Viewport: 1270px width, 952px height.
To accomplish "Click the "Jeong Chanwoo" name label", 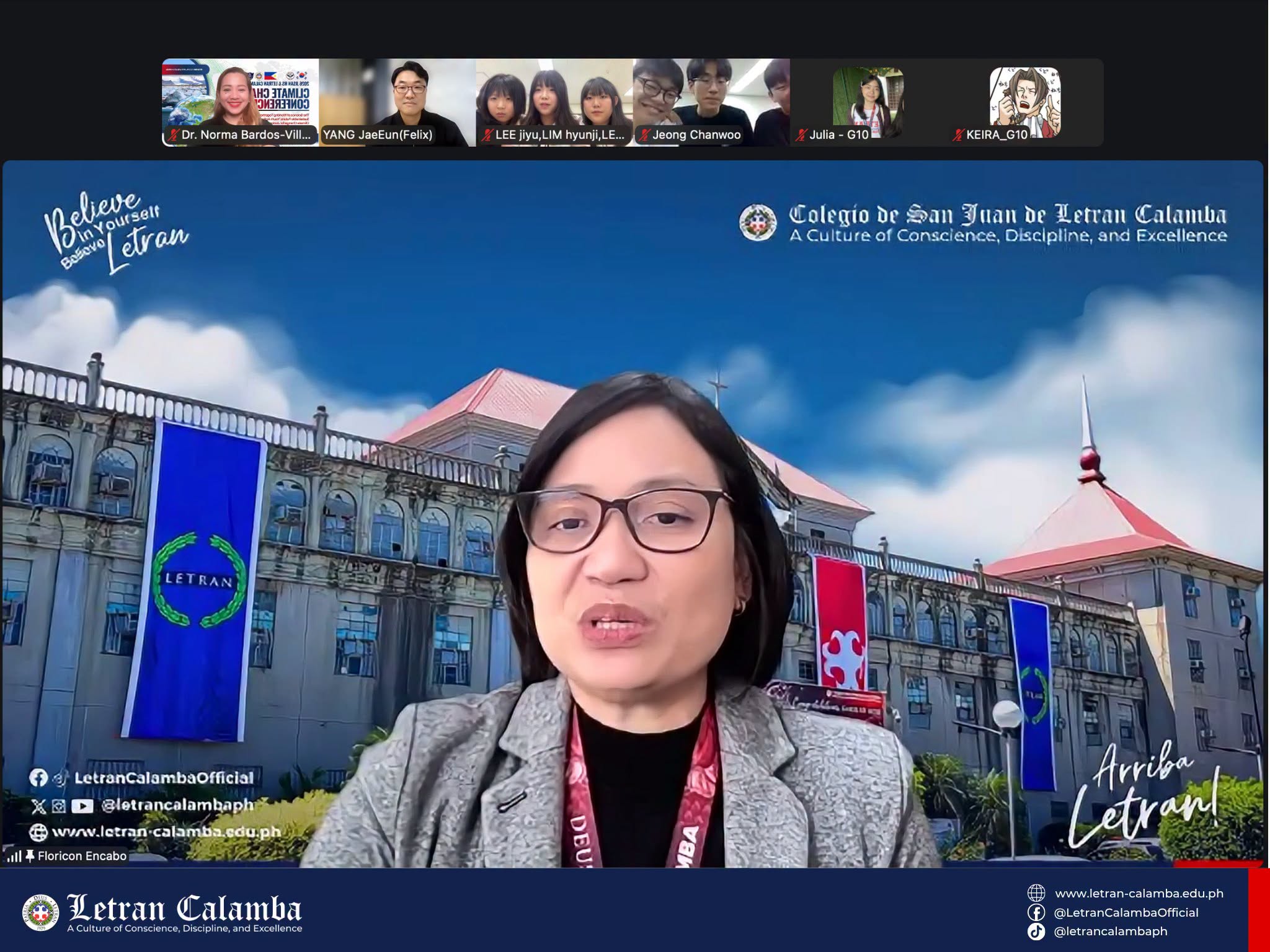I will (696, 134).
